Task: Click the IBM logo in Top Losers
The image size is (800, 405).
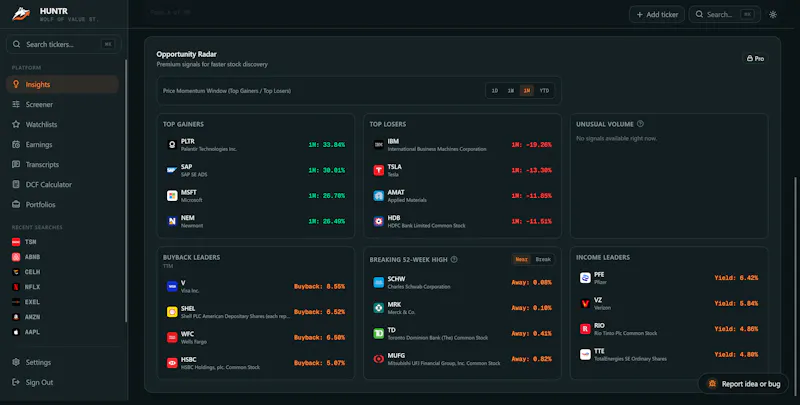Action: pyautogui.click(x=379, y=145)
